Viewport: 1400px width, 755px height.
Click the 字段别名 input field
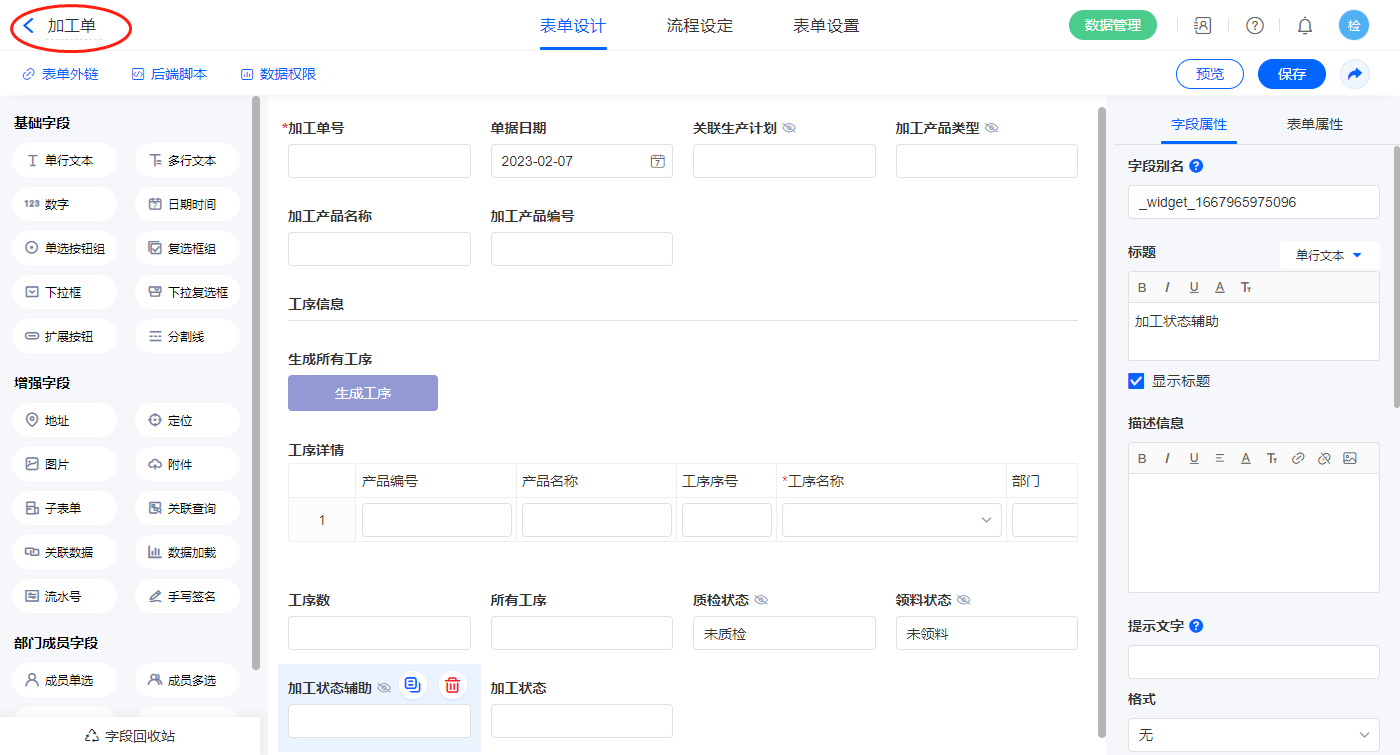1253,202
